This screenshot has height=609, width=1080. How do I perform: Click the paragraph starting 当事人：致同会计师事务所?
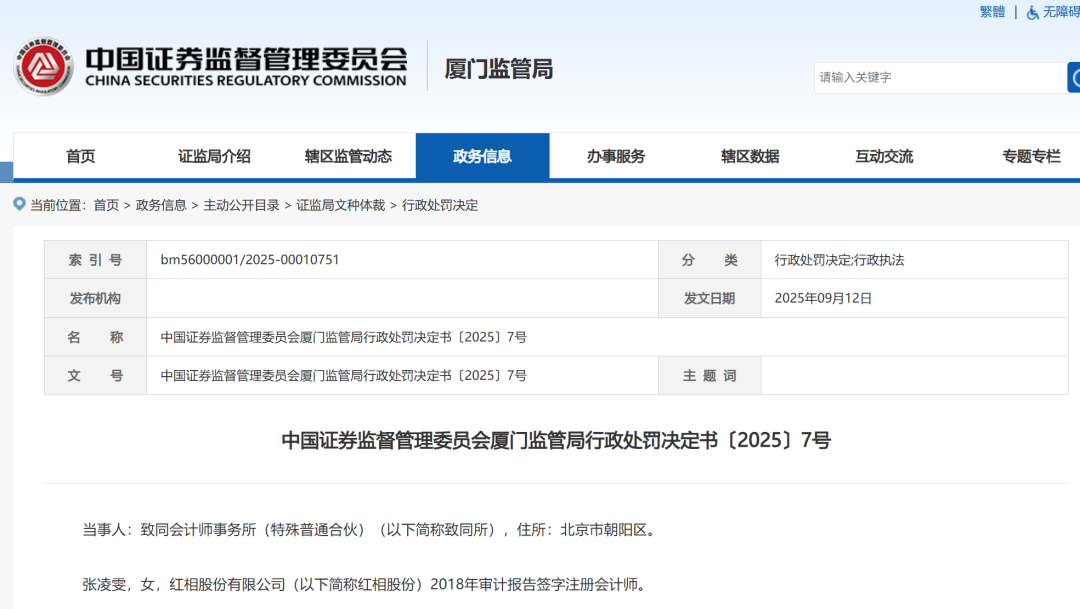click(372, 530)
